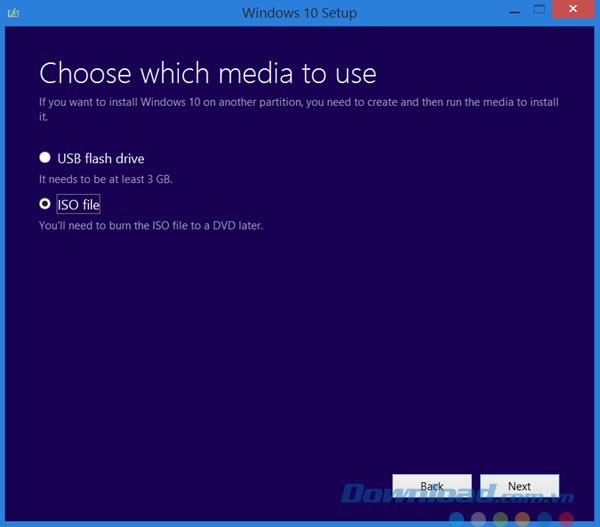Click the 'Choose which media to use' heading
This screenshot has width=600, height=527.
coord(208,73)
